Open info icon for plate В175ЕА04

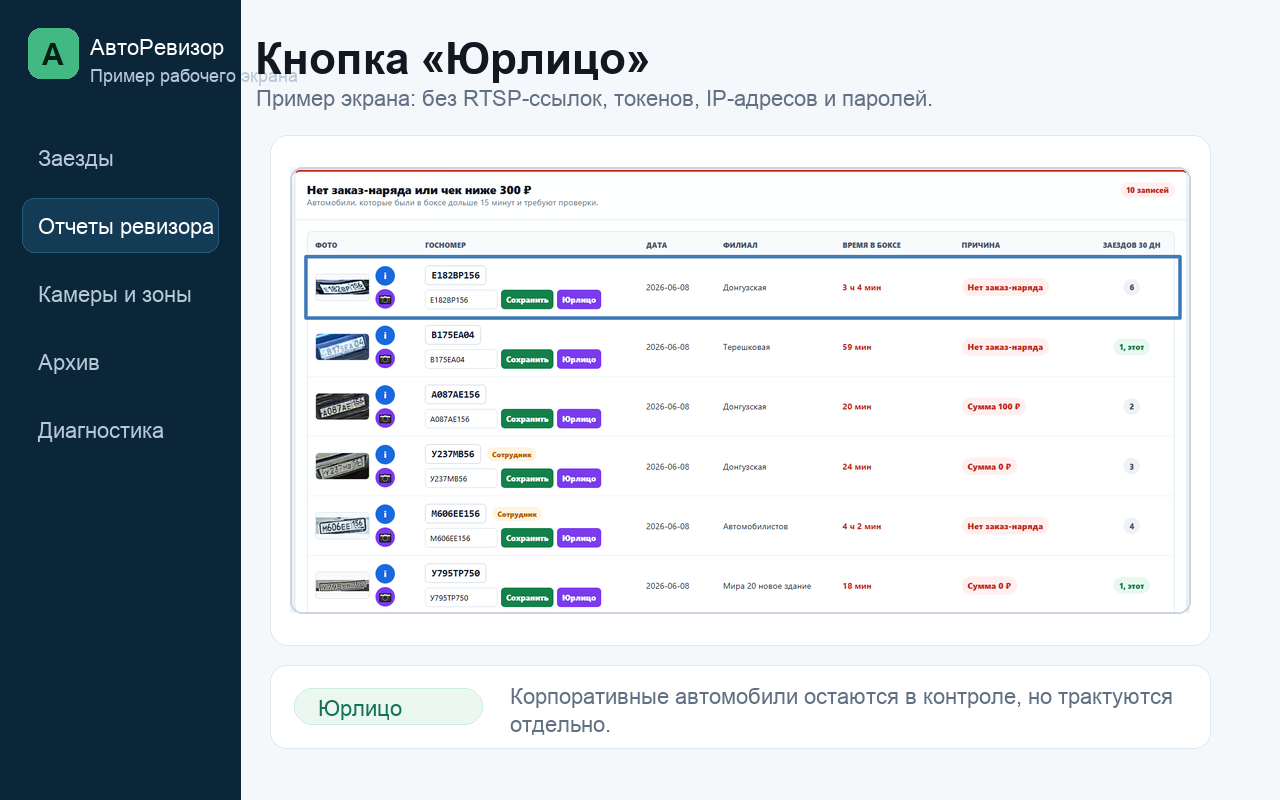(385, 335)
